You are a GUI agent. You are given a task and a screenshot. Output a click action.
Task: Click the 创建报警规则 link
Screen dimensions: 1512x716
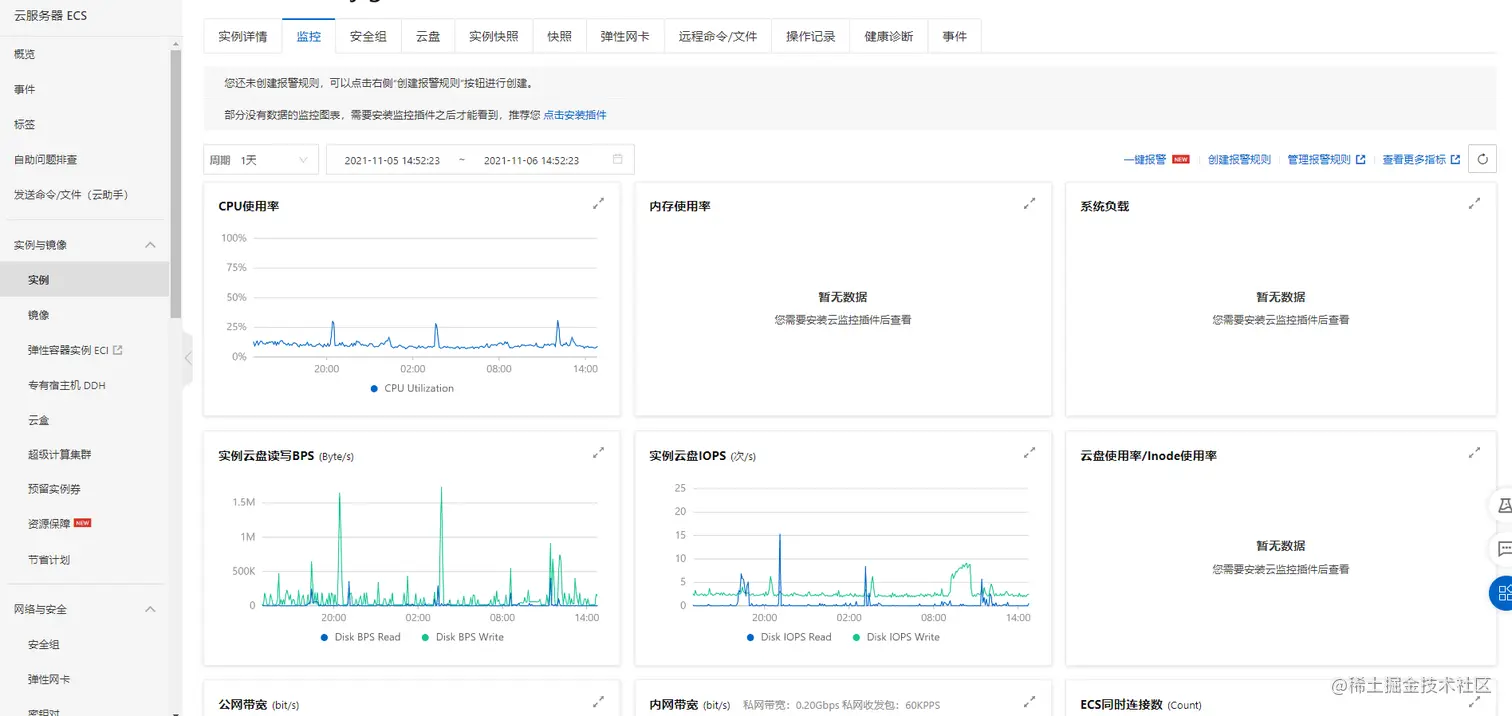coord(1239,159)
